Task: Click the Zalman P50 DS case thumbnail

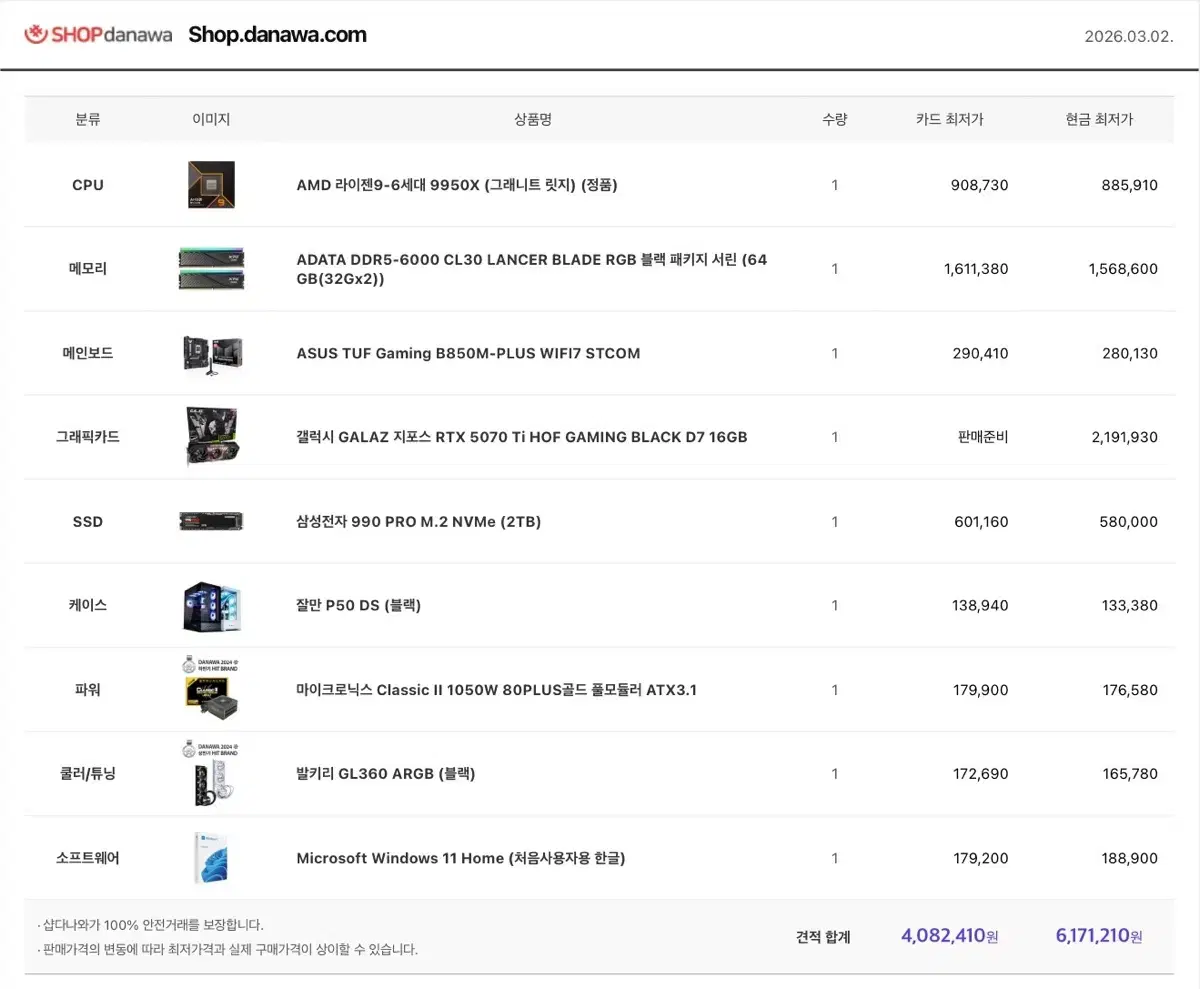Action: coord(211,606)
